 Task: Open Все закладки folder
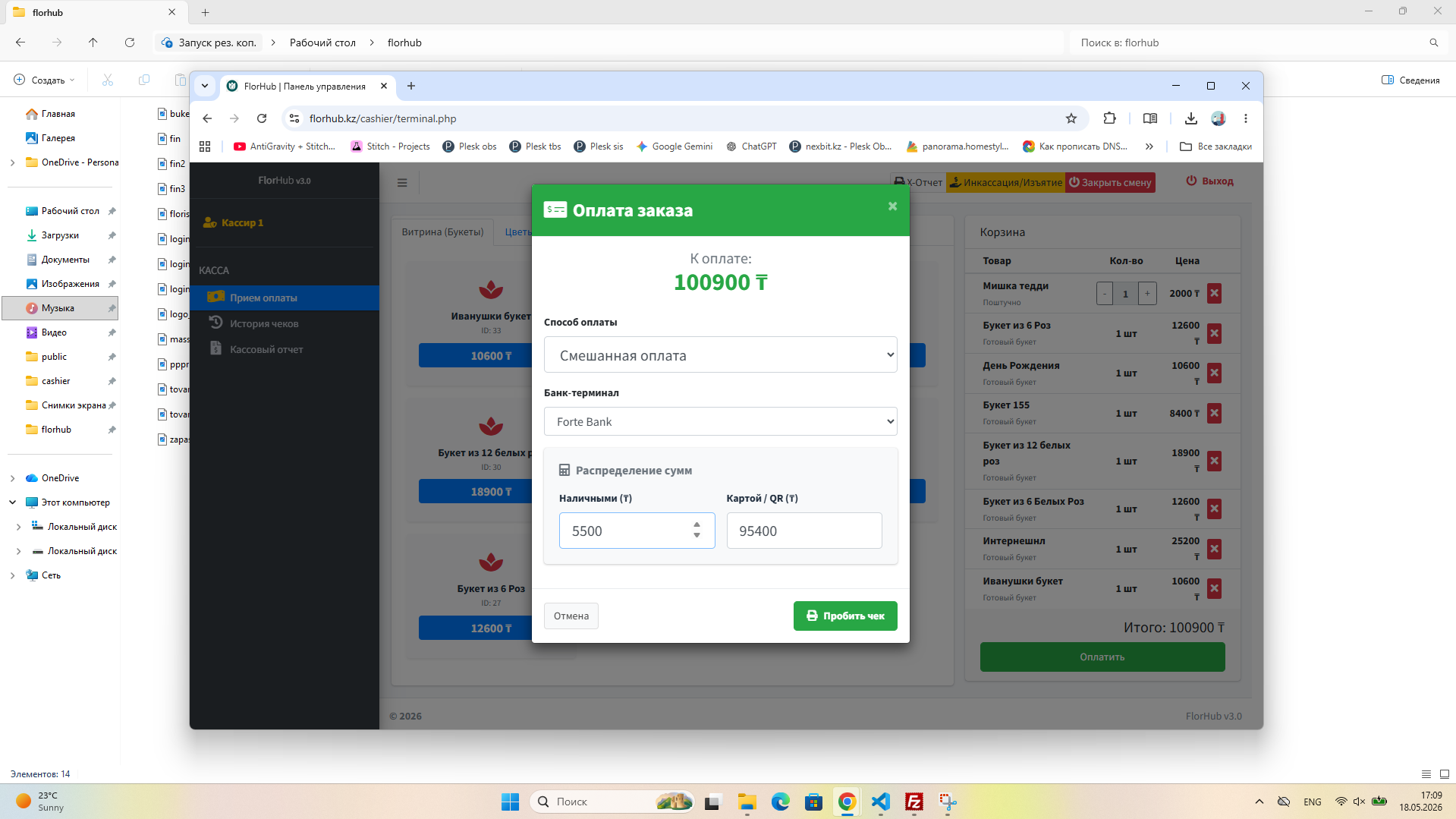point(1215,146)
